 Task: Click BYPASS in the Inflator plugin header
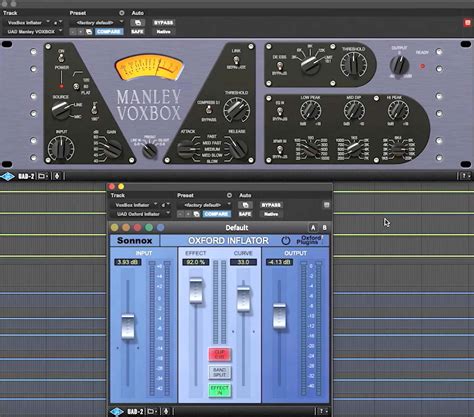(271, 205)
